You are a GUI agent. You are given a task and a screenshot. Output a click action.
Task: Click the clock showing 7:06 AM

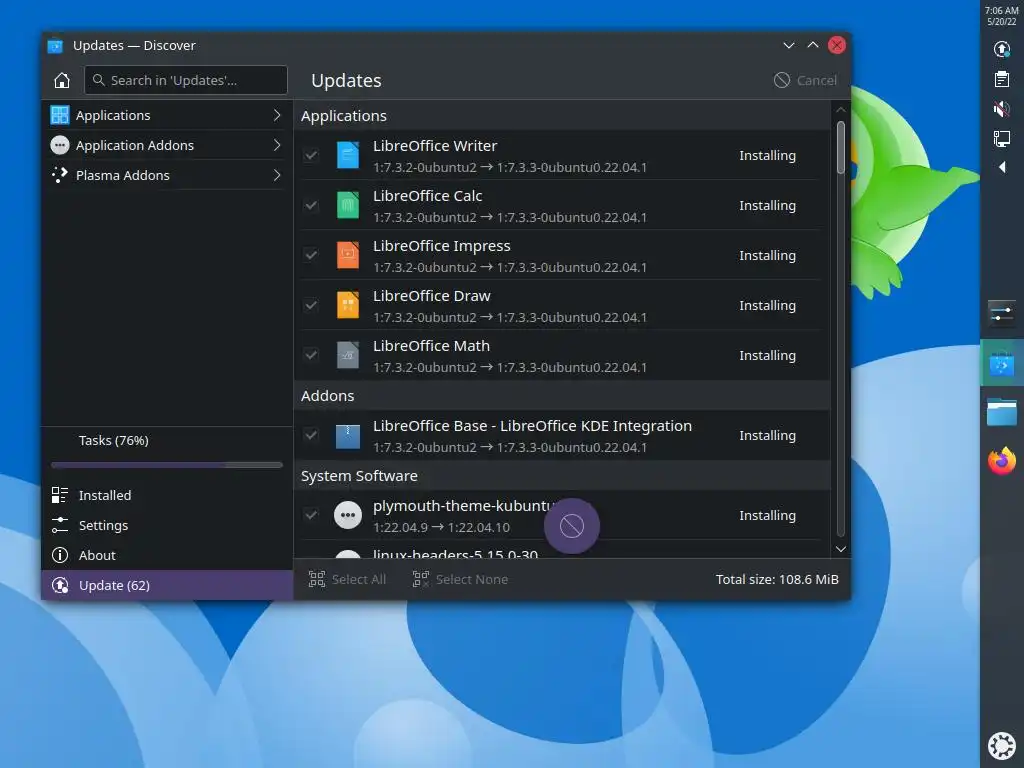(x=1002, y=10)
